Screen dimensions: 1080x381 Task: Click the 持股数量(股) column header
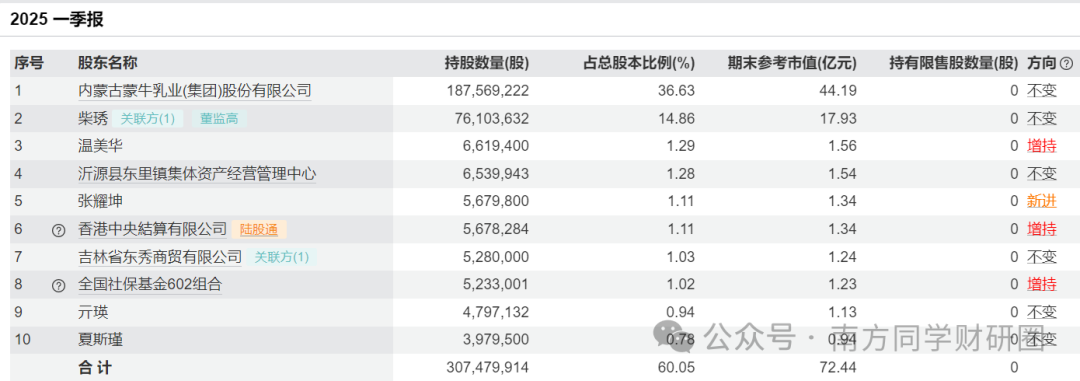pos(487,63)
